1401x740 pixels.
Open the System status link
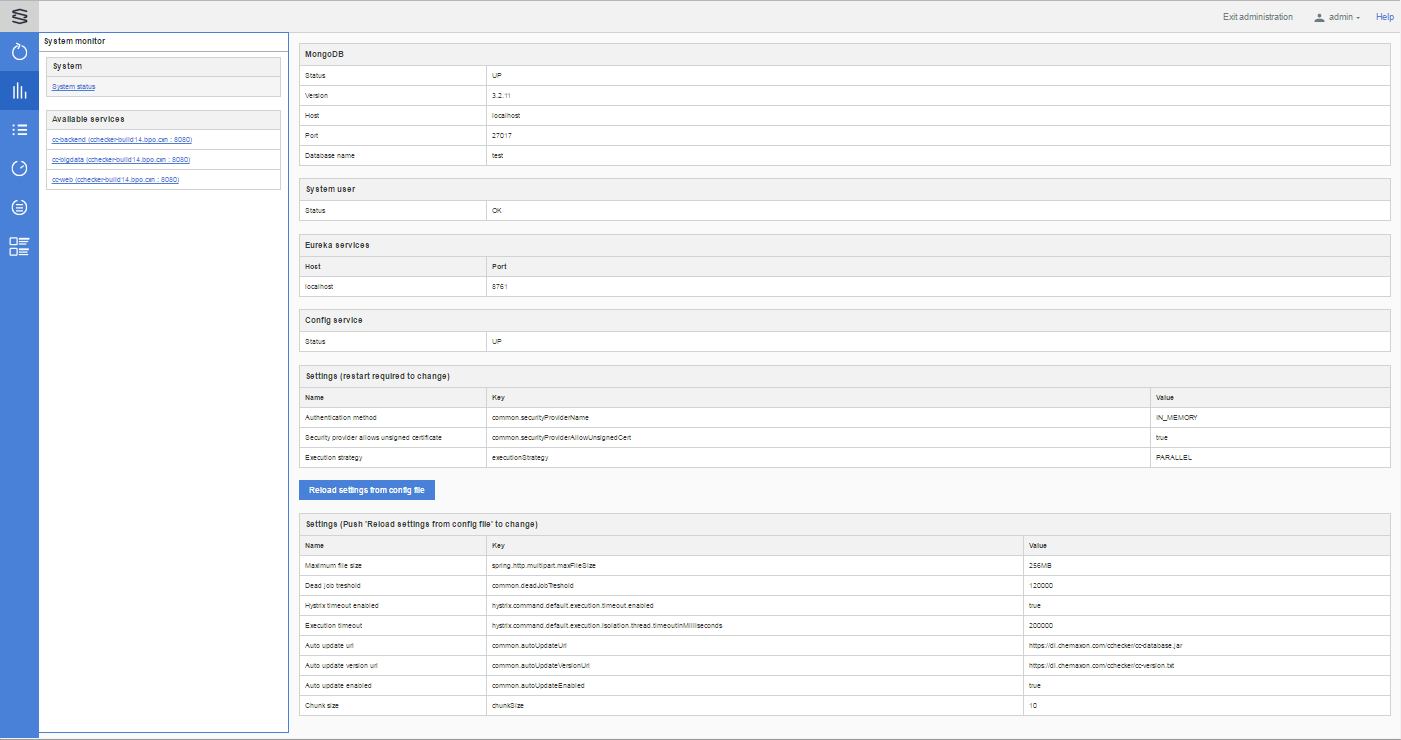click(73, 87)
